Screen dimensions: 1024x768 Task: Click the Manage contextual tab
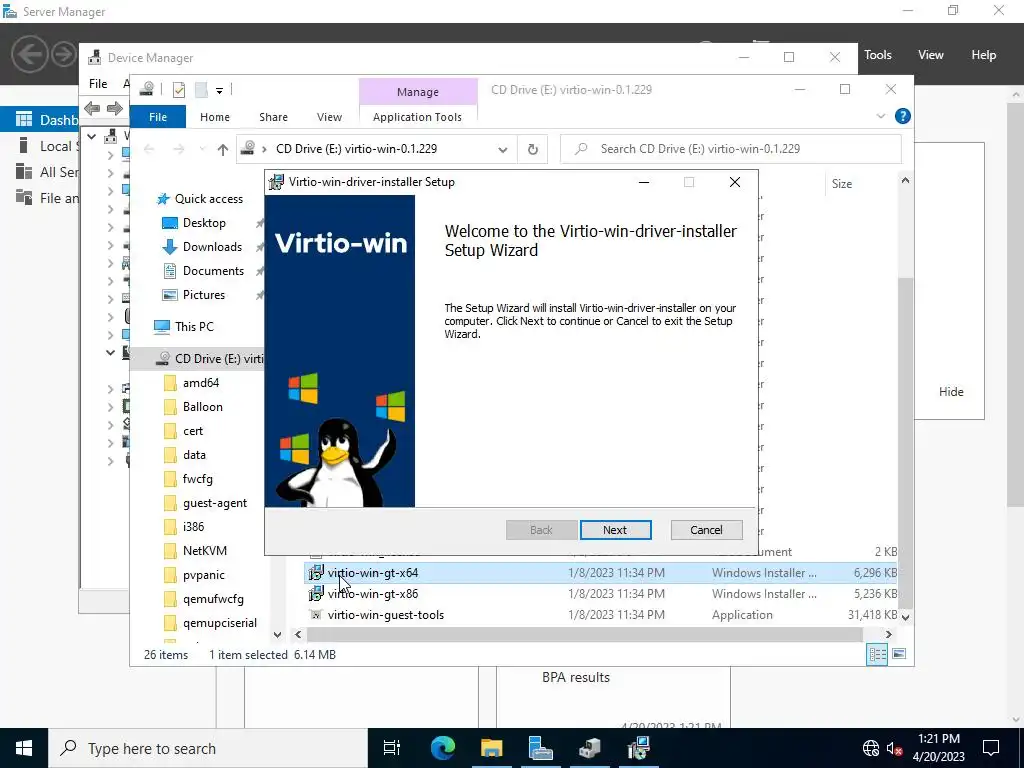pos(418,92)
